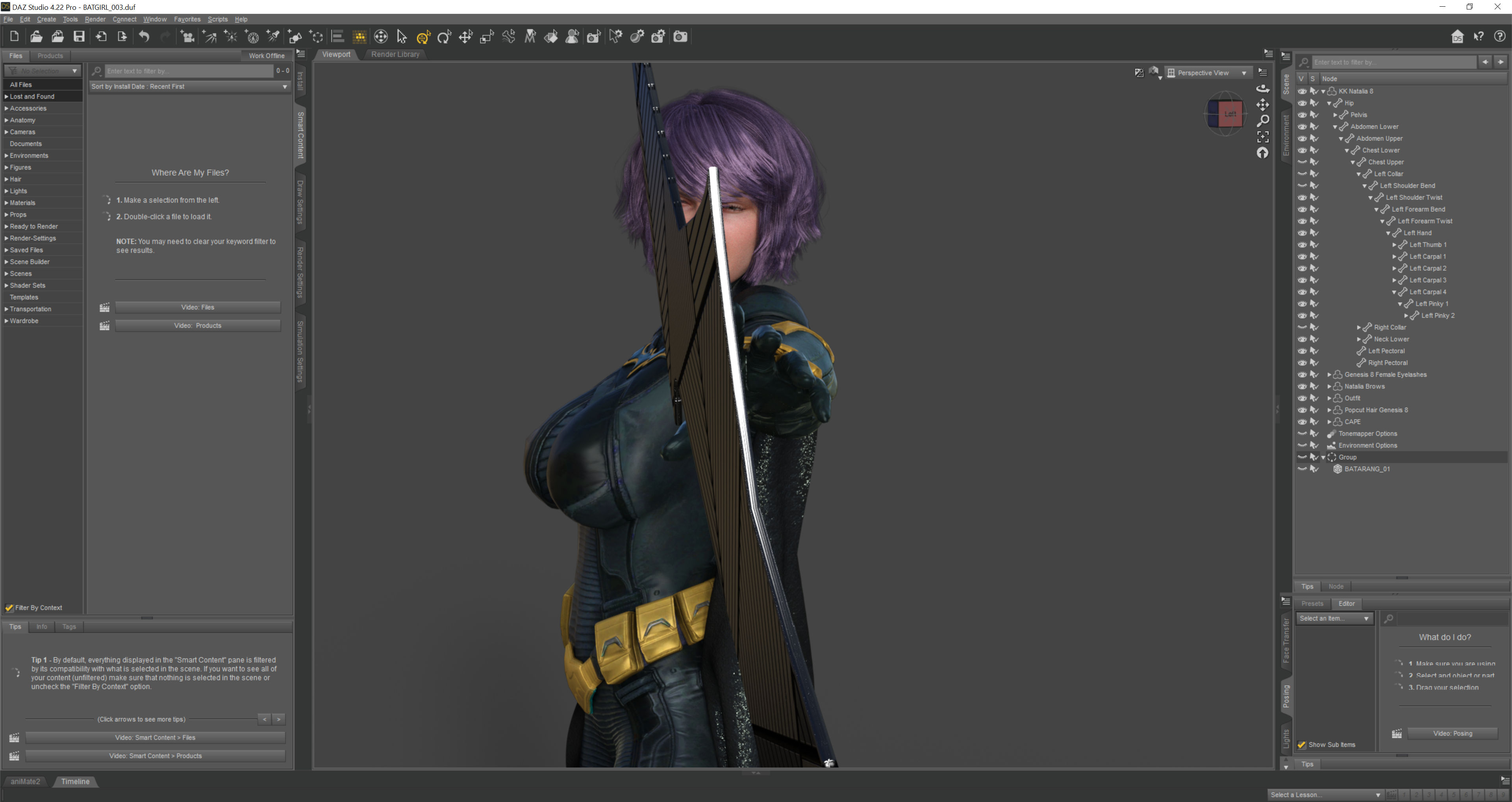Expand the Popcut Hair Genesis 8 node

[1329, 410]
